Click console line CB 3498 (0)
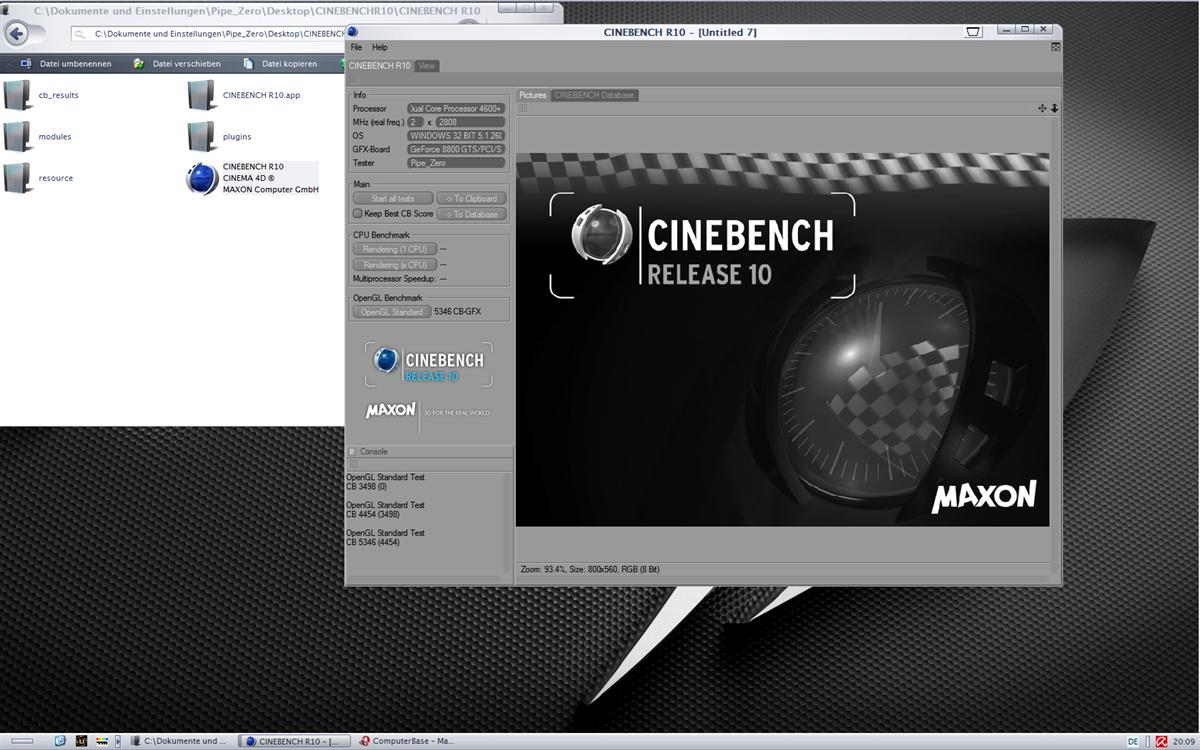 (366, 486)
